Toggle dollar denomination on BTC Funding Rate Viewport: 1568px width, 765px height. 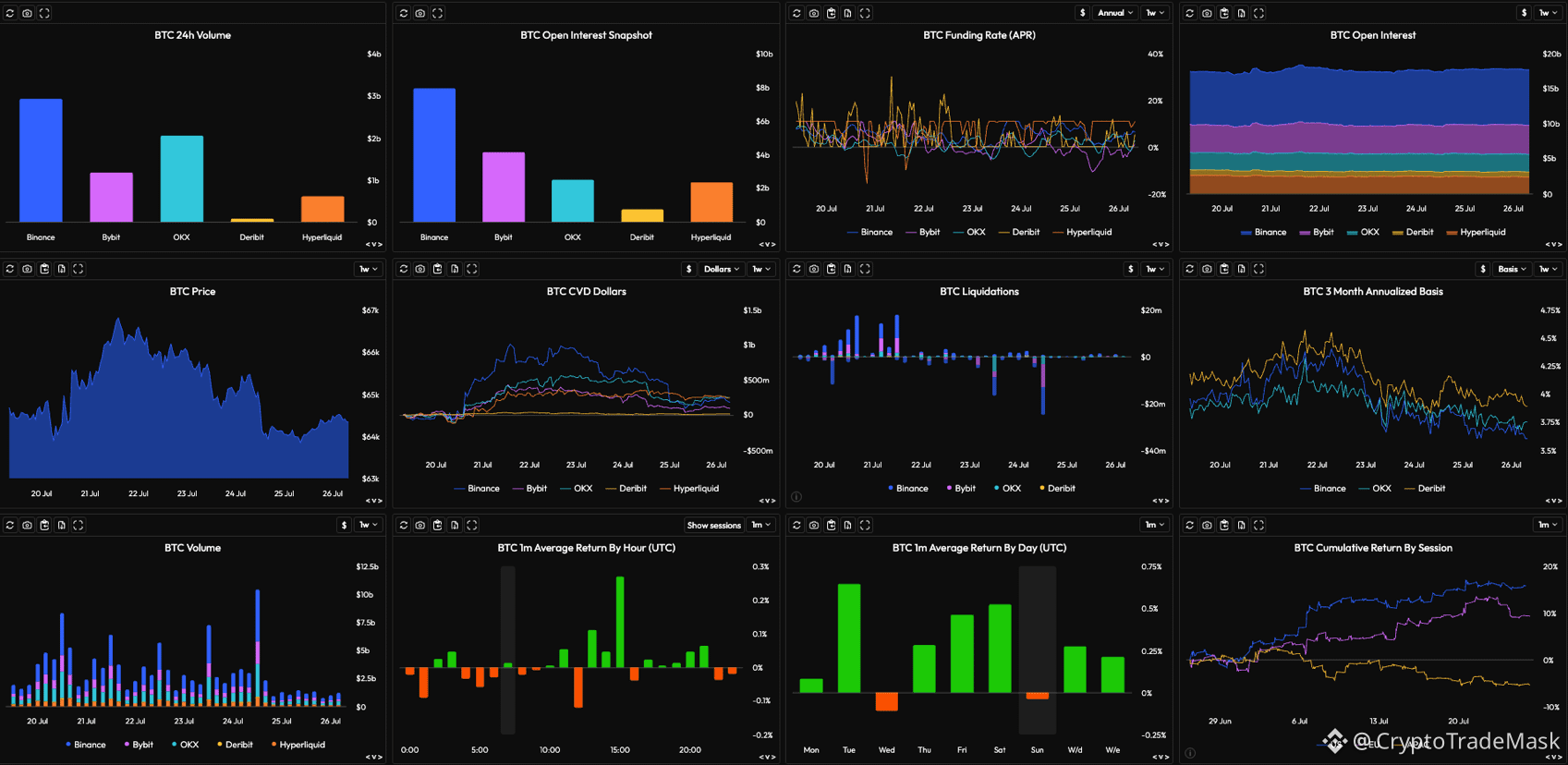click(x=1082, y=13)
